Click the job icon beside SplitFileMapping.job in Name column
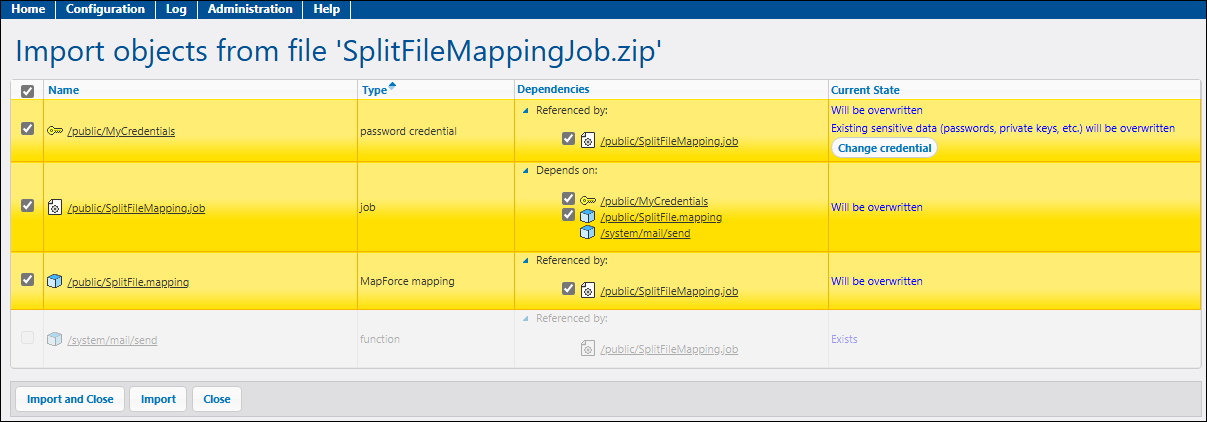The height and width of the screenshot is (422, 1207). [x=55, y=207]
